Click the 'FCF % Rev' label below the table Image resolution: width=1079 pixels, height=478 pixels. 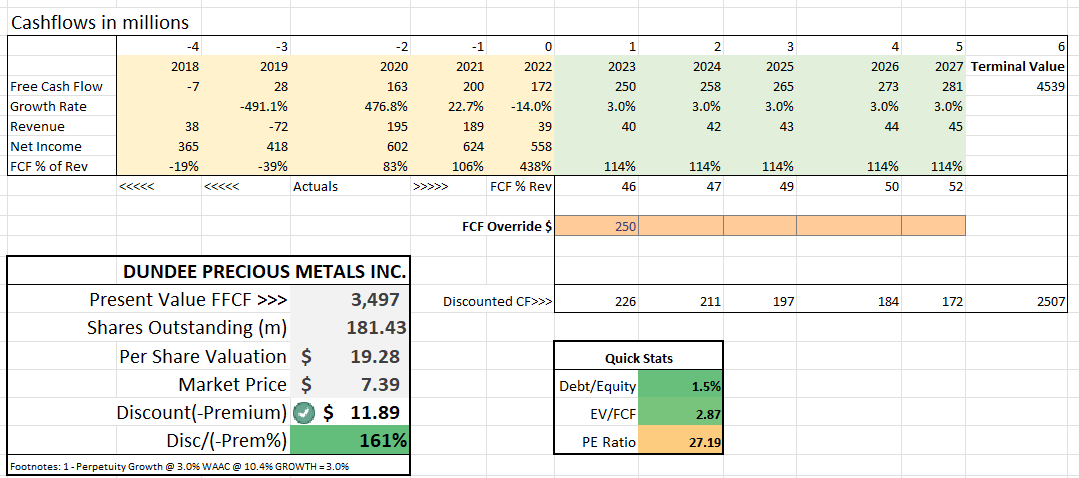click(x=520, y=186)
